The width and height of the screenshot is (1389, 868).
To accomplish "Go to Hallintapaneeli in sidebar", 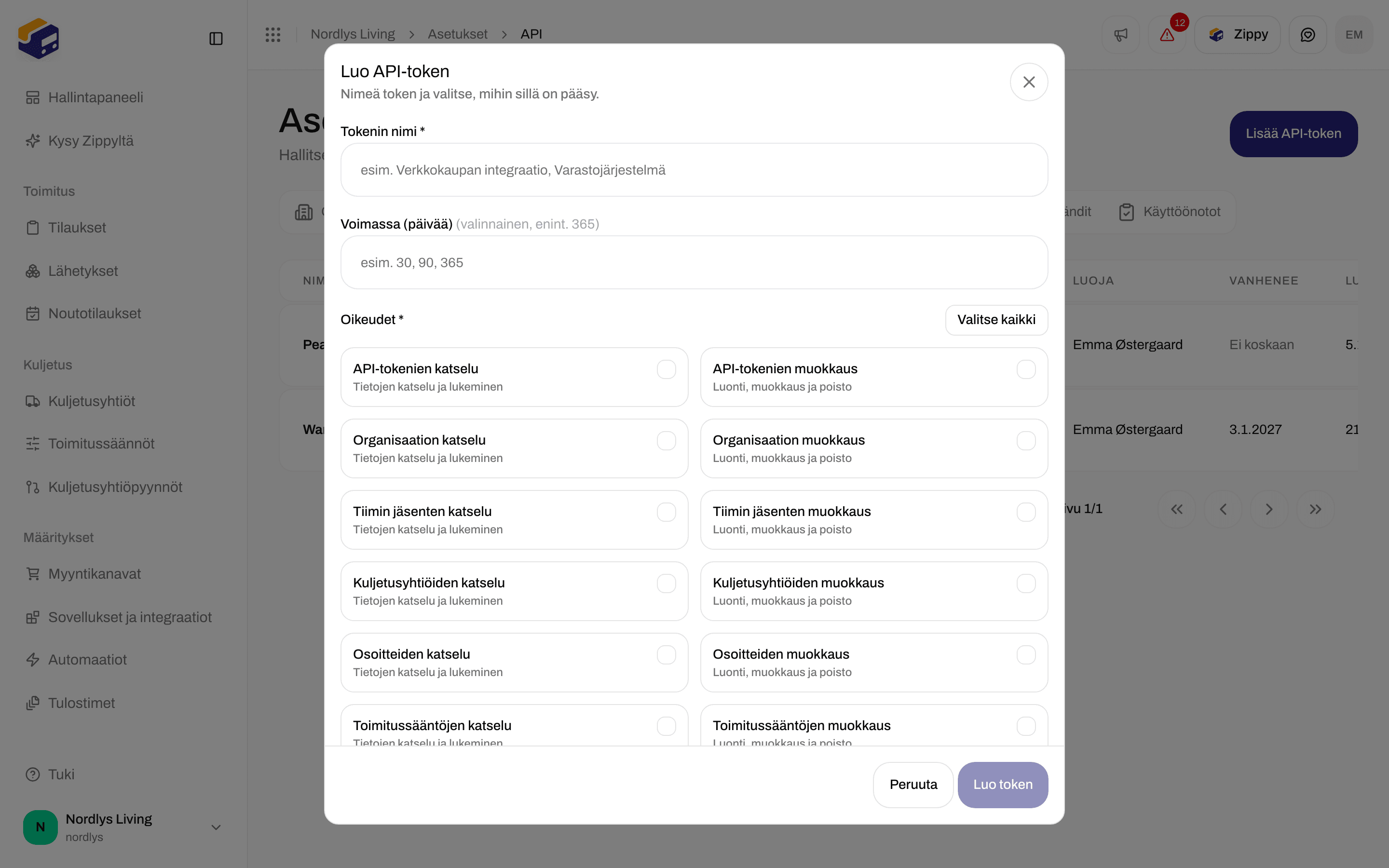I will [x=84, y=97].
